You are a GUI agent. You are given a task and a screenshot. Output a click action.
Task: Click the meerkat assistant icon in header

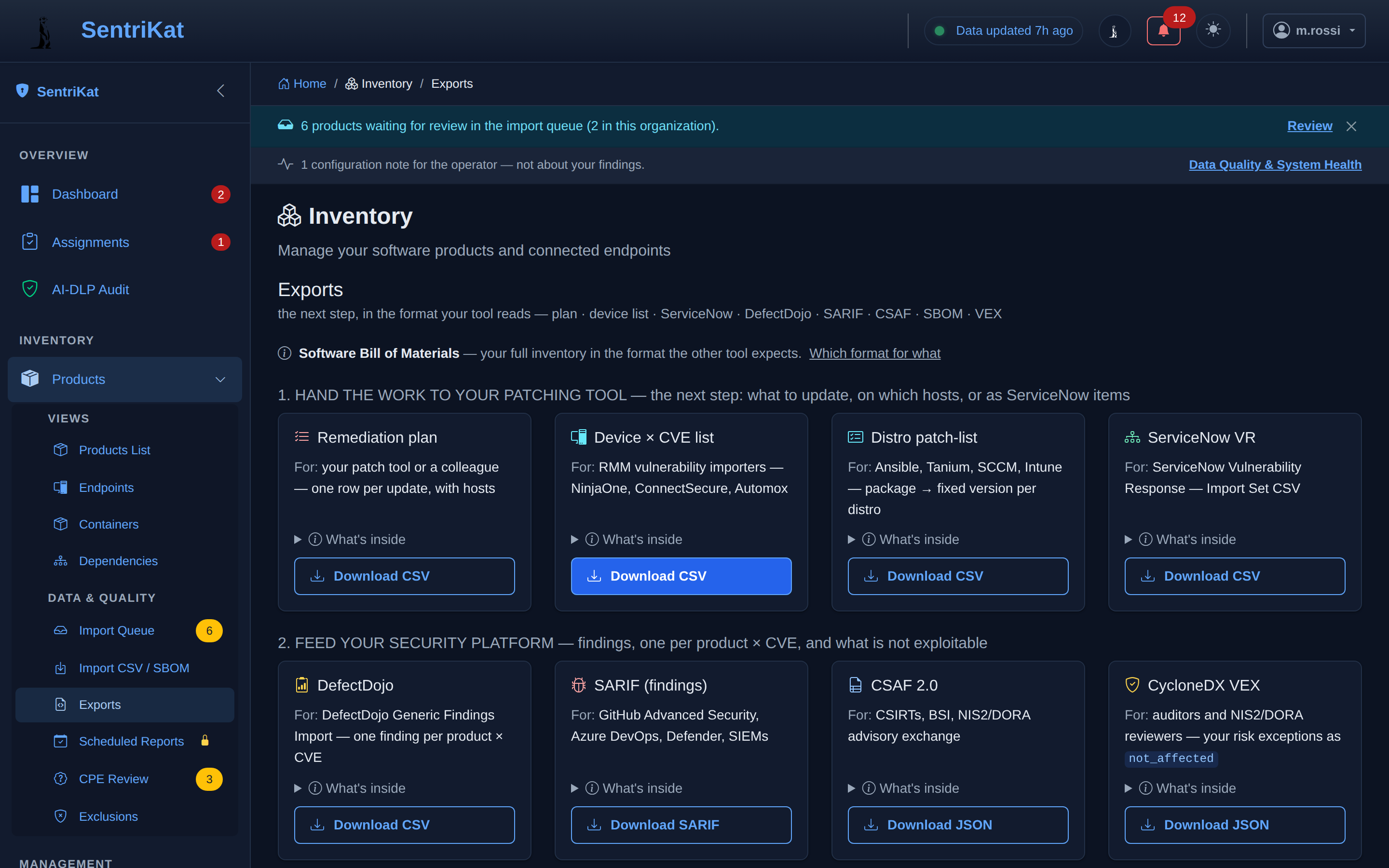(x=1114, y=31)
